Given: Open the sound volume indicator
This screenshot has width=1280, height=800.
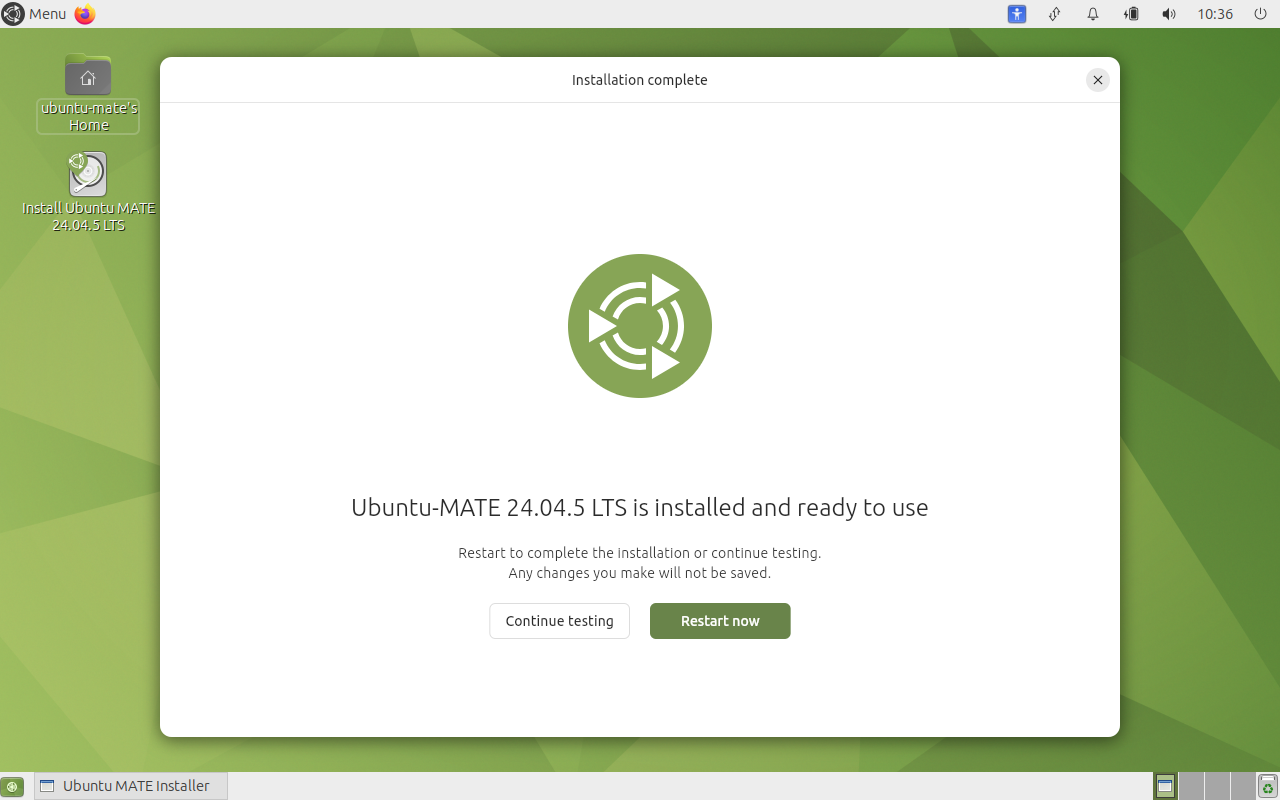Looking at the screenshot, I should pyautogui.click(x=1169, y=14).
